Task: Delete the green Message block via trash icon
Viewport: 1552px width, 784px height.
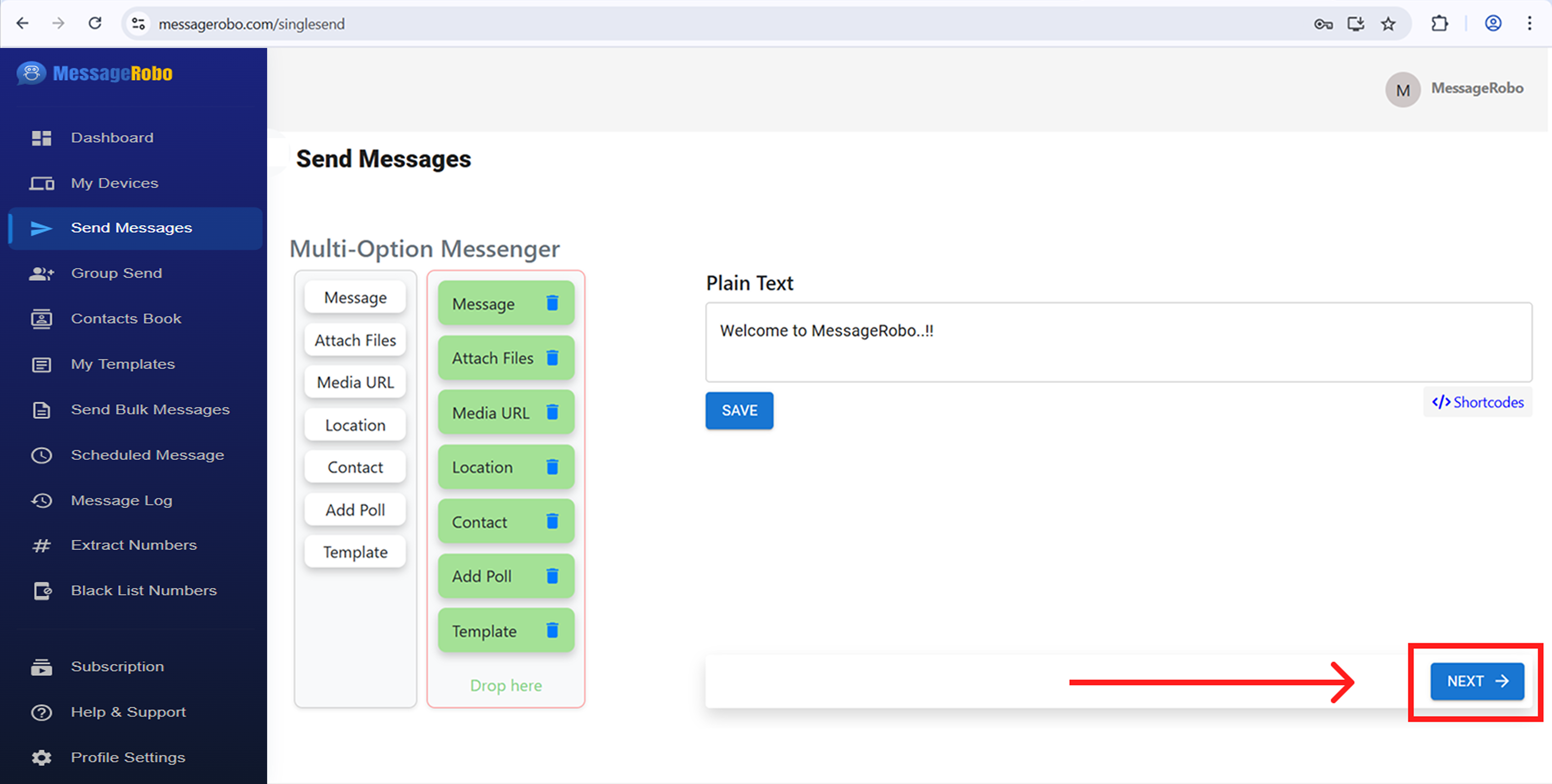Action: coord(552,303)
